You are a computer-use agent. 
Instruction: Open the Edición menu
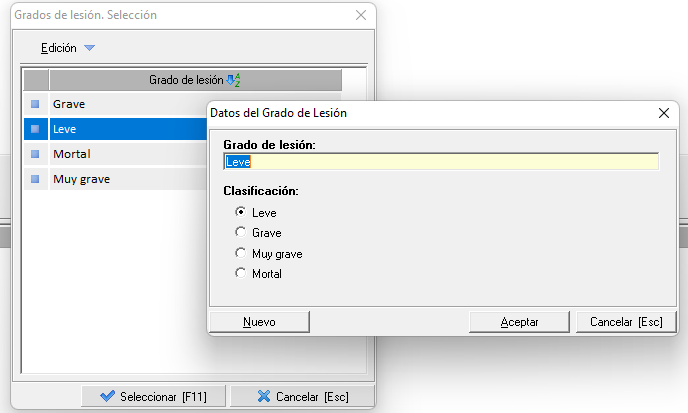pyautogui.click(x=59, y=48)
